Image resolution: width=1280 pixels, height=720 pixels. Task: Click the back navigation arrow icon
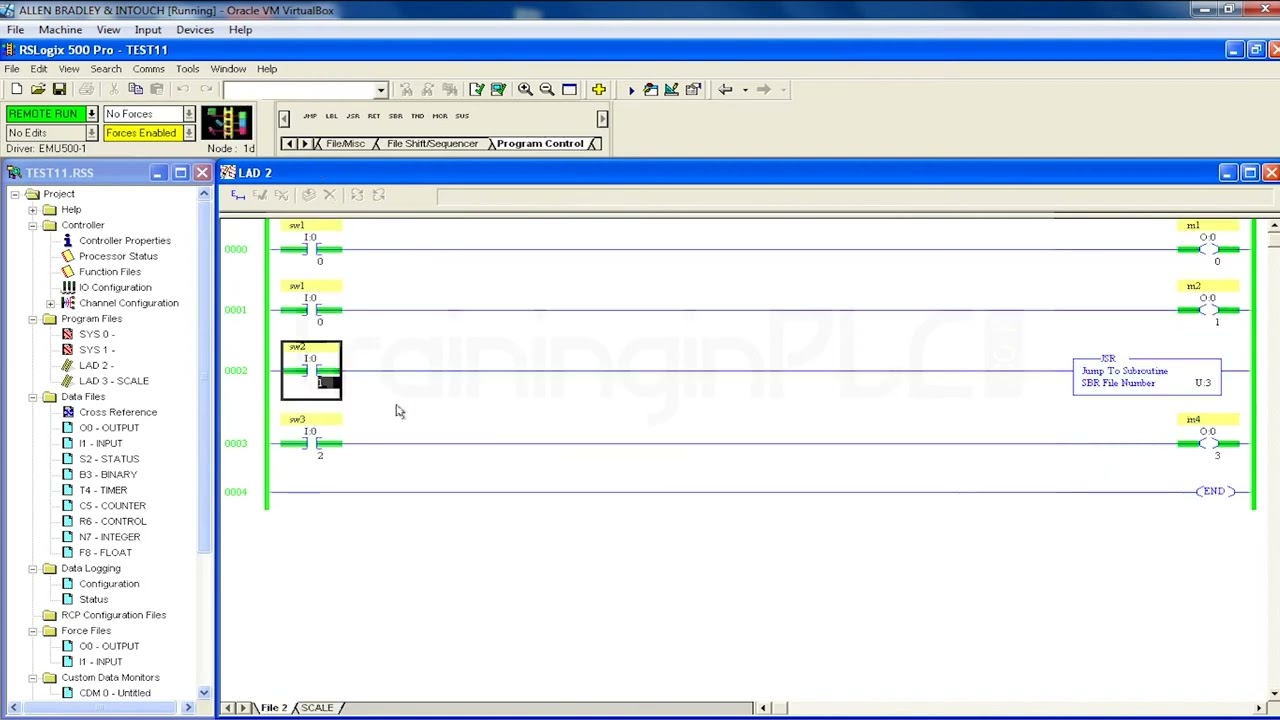(x=726, y=89)
